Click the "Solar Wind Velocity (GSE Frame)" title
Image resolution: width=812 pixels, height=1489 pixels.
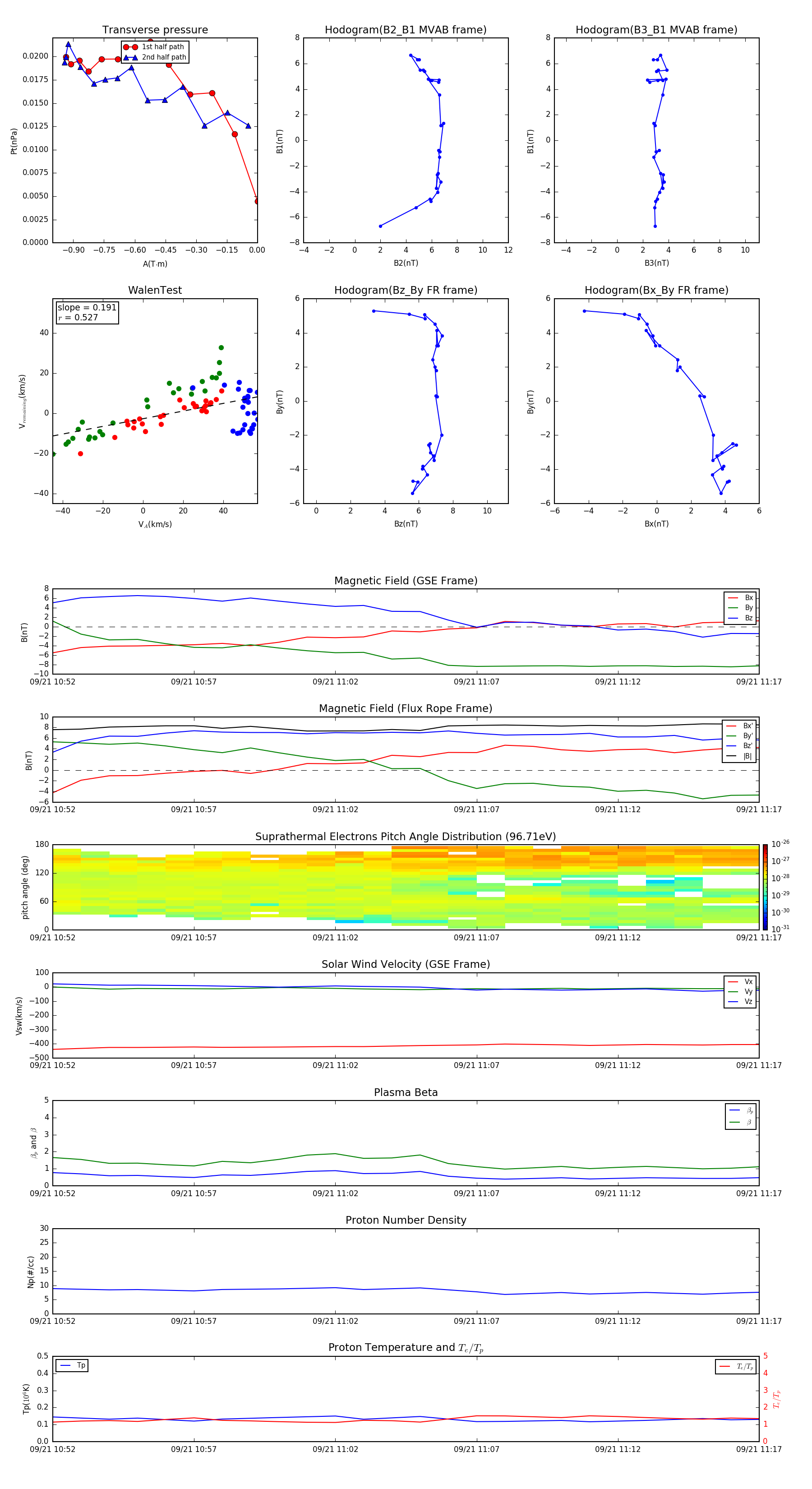(x=406, y=965)
